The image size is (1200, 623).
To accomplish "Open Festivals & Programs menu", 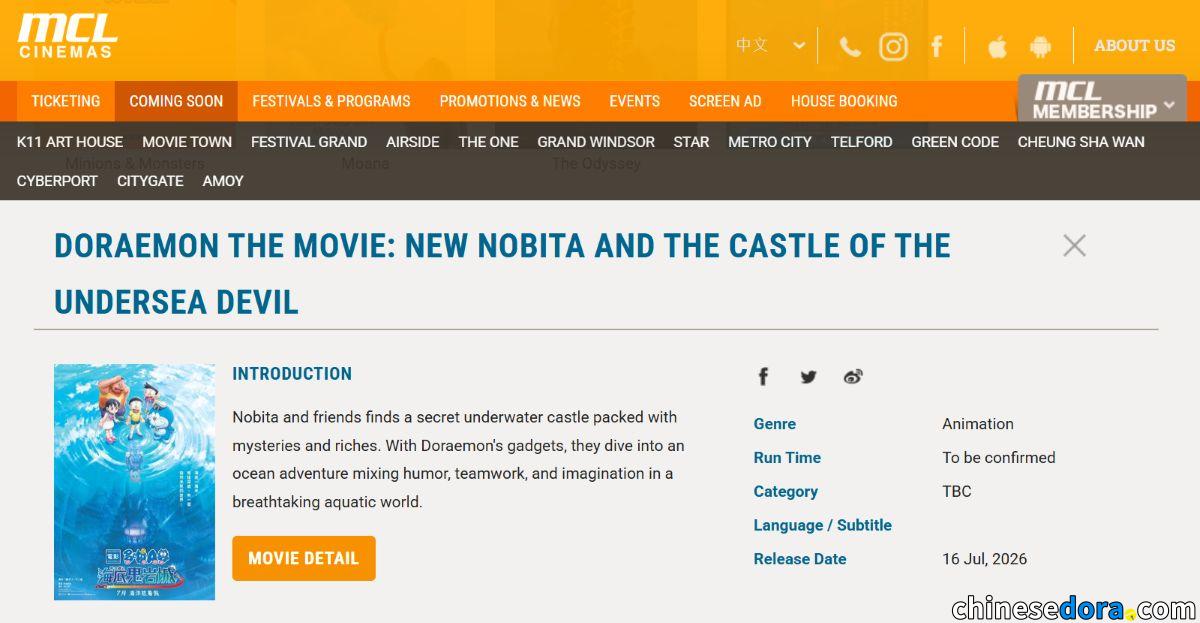I will (x=331, y=101).
